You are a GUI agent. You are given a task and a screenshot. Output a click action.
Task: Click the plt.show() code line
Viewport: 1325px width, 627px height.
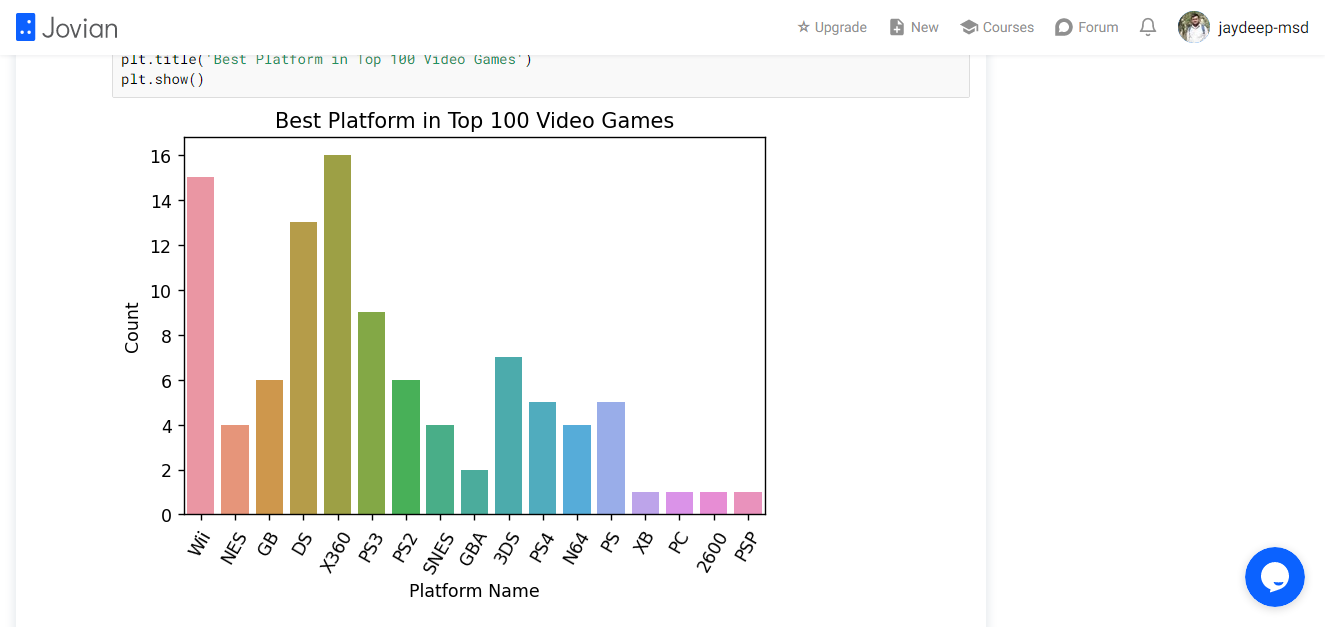click(162, 79)
